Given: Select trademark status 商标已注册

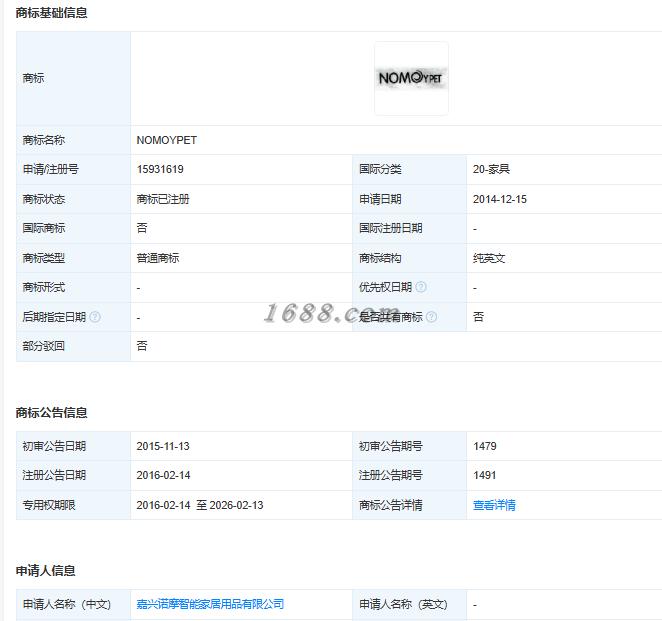Looking at the screenshot, I should point(163,199).
